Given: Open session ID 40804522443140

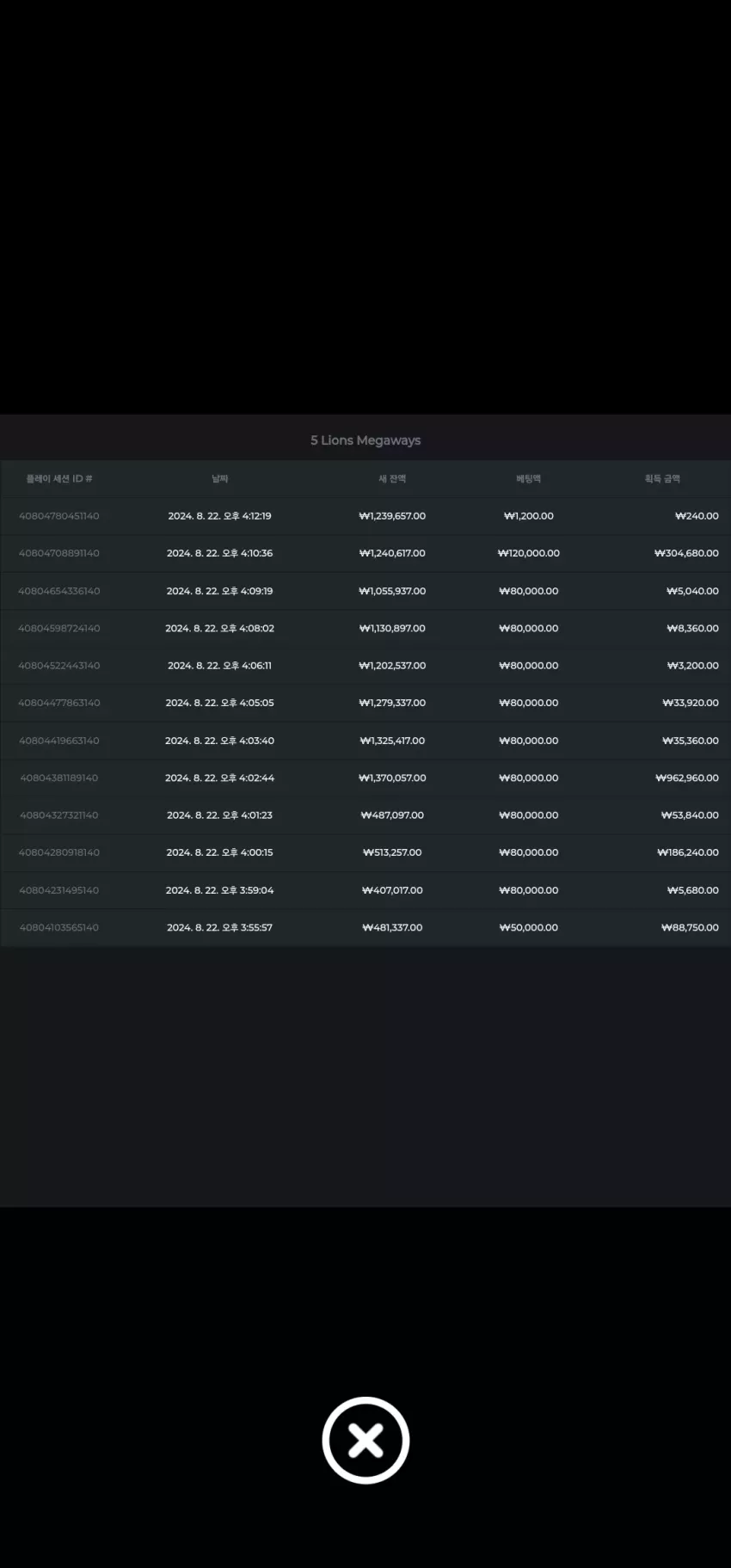Looking at the screenshot, I should coord(59,666).
